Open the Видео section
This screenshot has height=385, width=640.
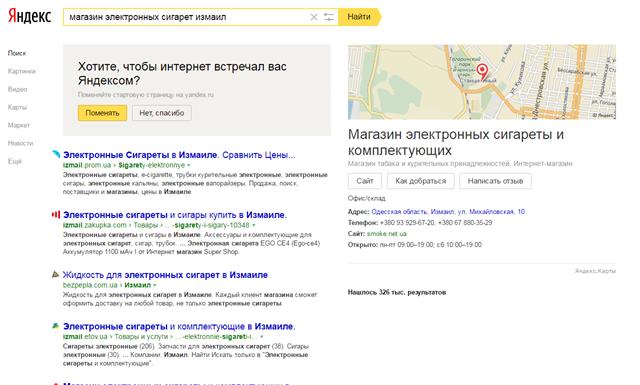(17, 89)
